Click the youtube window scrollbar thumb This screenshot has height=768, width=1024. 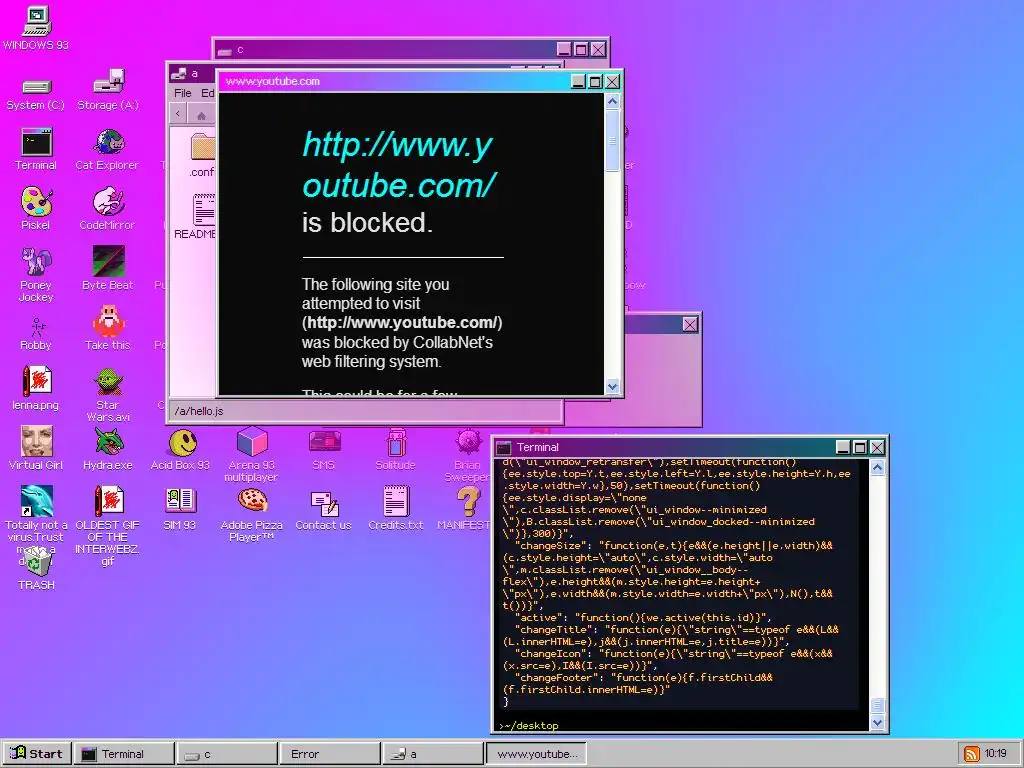pyautogui.click(x=612, y=141)
